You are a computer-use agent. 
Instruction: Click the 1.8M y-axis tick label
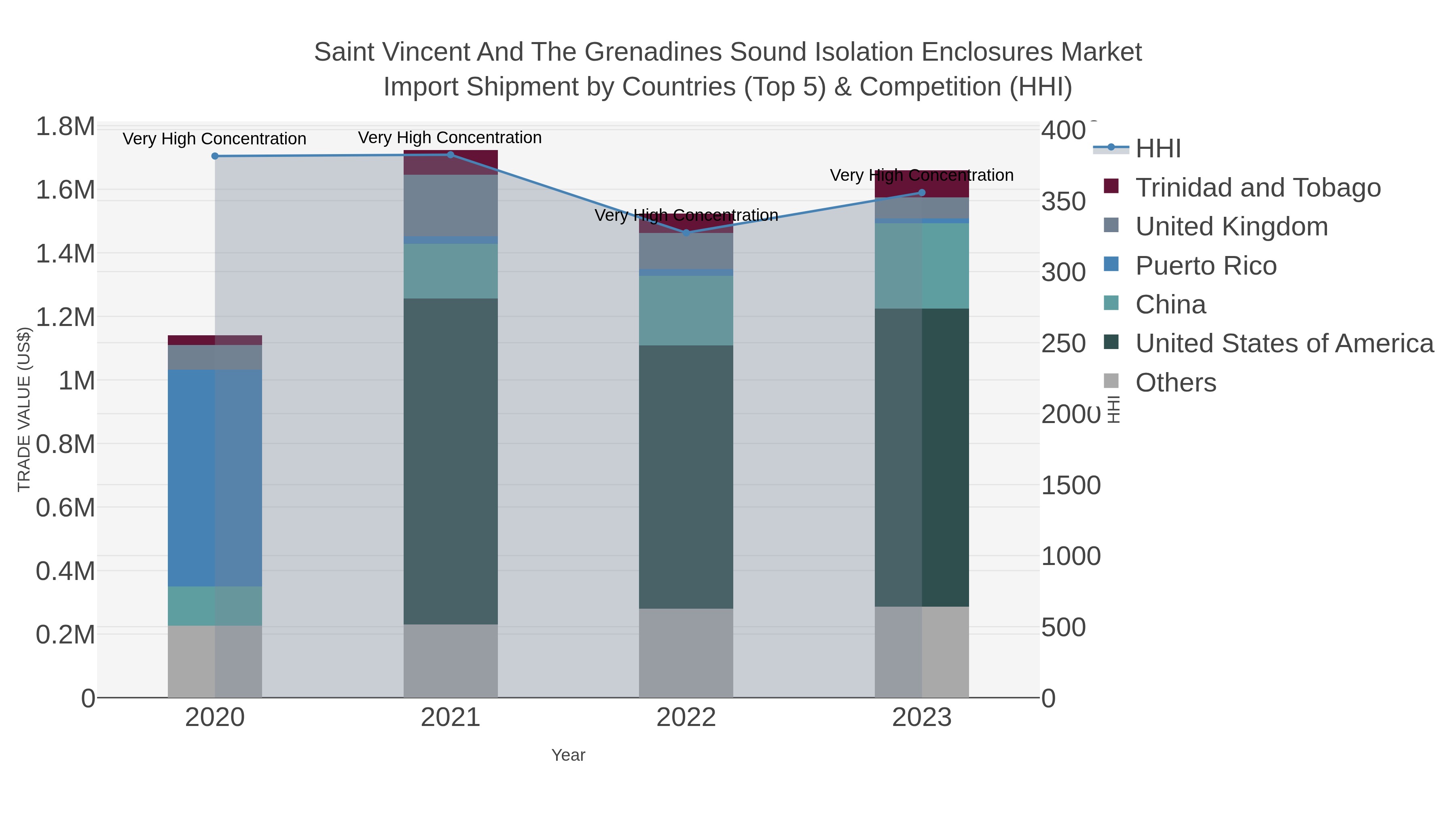click(x=66, y=127)
